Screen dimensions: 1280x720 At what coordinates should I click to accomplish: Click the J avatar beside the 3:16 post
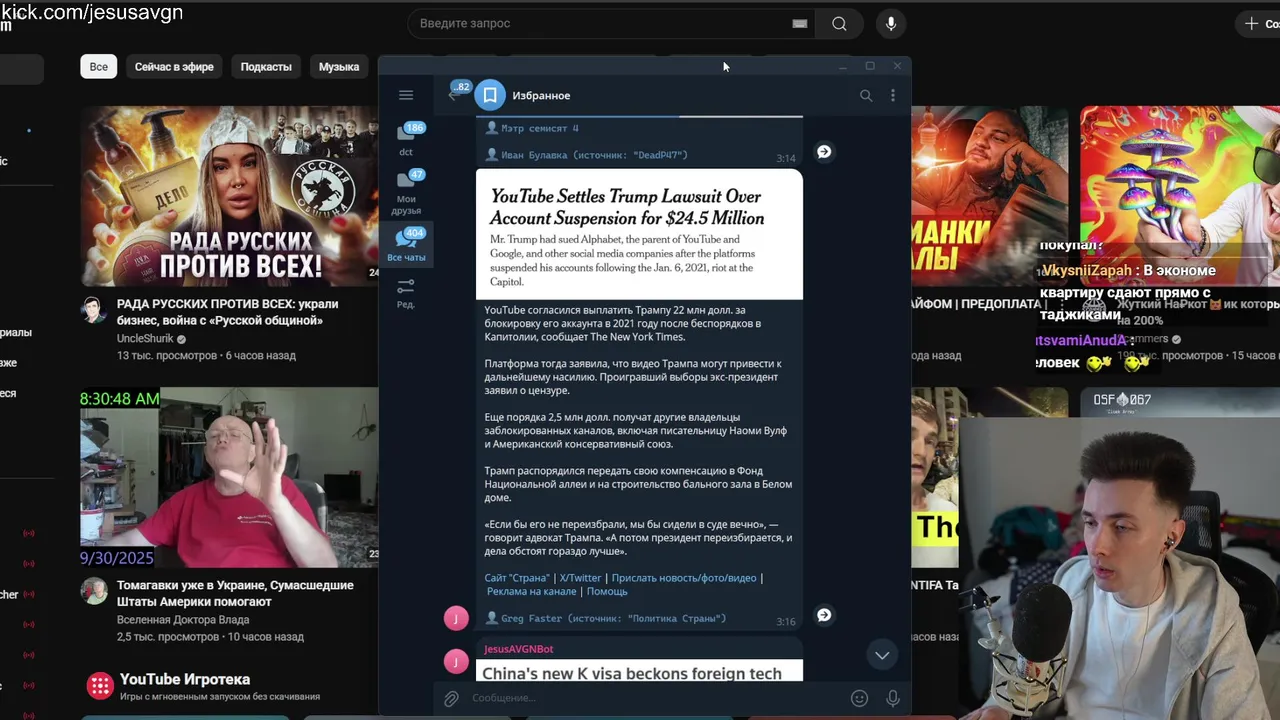click(x=456, y=617)
